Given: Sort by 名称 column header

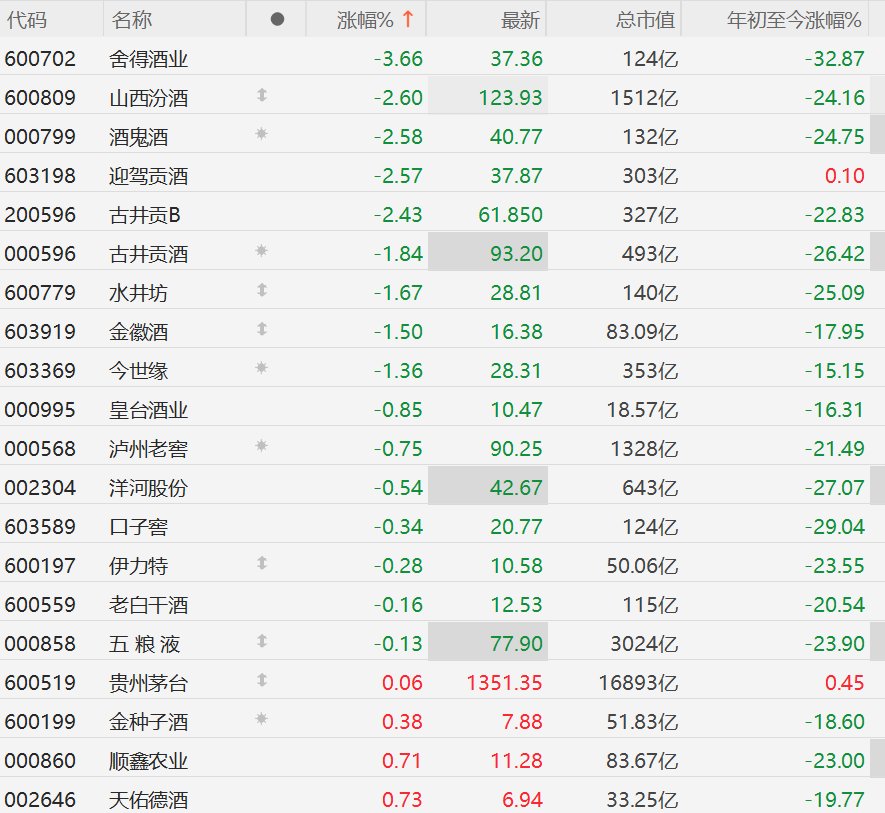Looking at the screenshot, I should click(x=132, y=20).
